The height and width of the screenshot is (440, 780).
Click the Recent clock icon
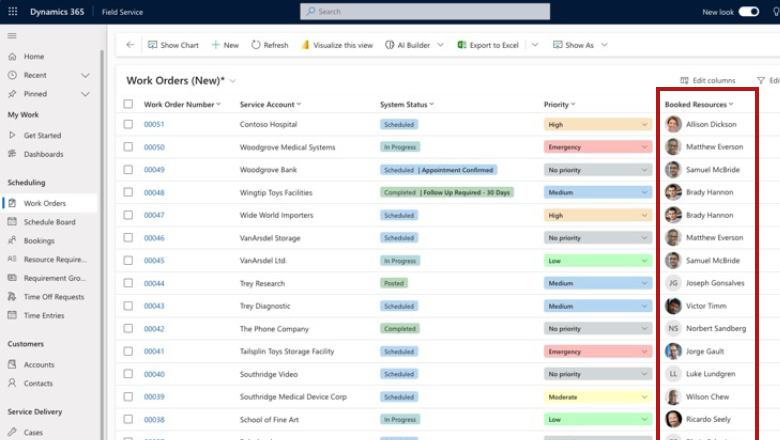point(12,75)
